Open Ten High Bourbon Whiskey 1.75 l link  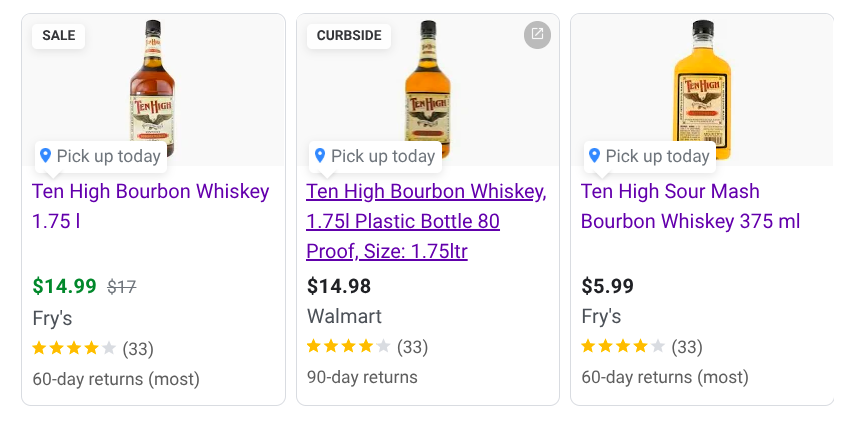[x=150, y=192]
